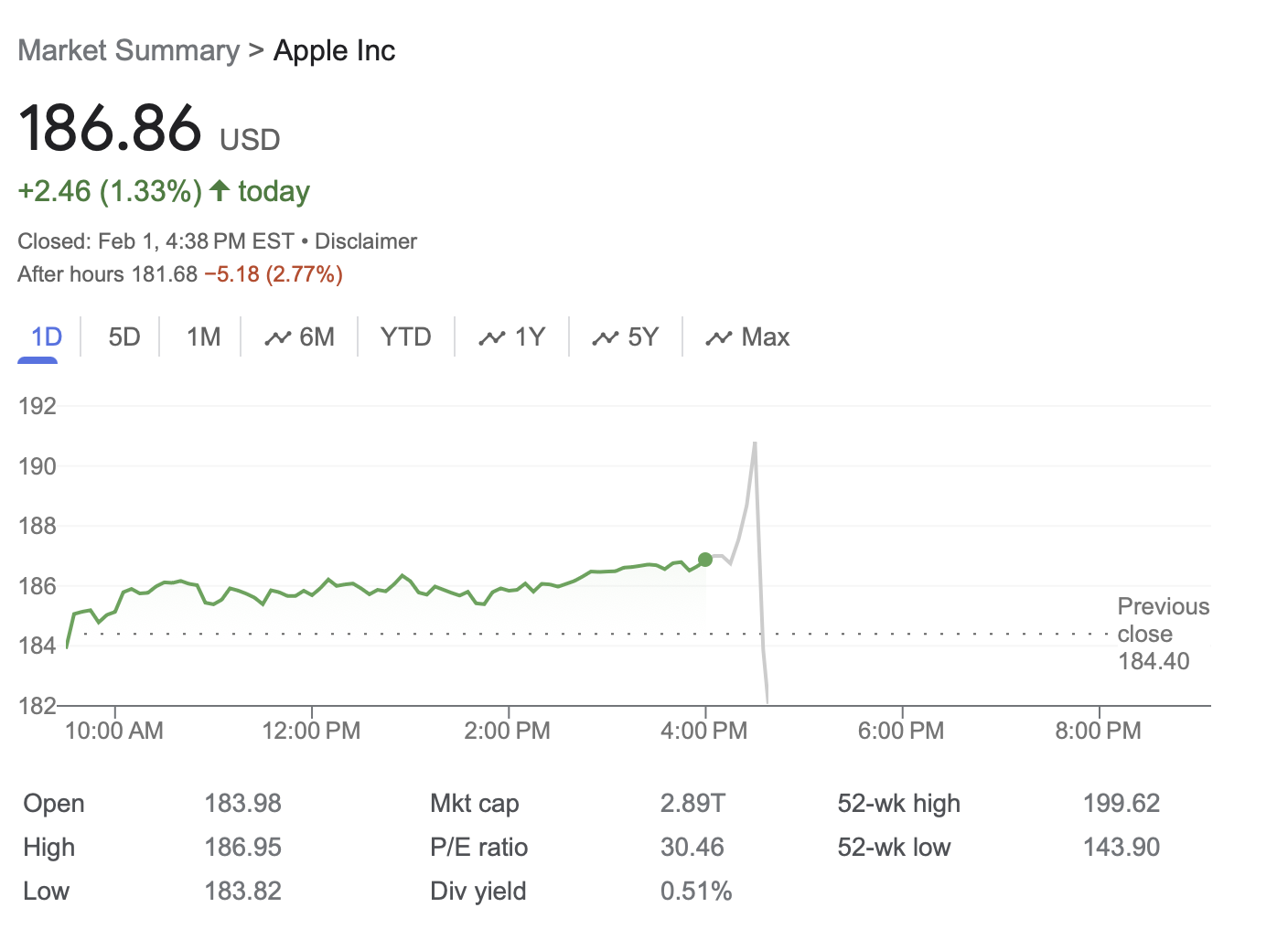The width and height of the screenshot is (1288, 929).
Task: Click the Low value 183.82
Action: [242, 892]
